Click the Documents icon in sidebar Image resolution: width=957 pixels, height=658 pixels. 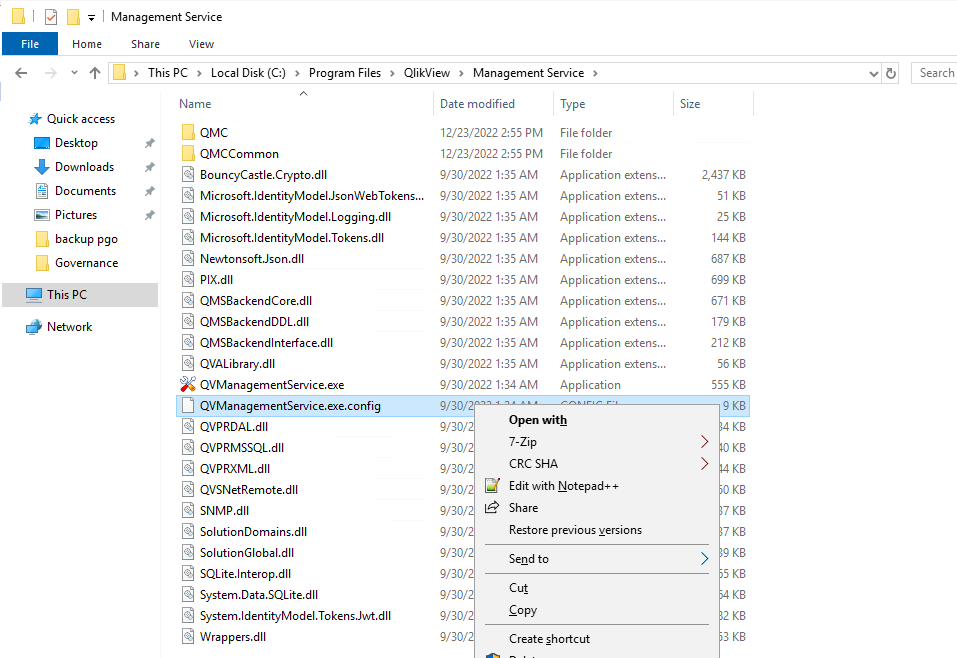click(x=42, y=191)
